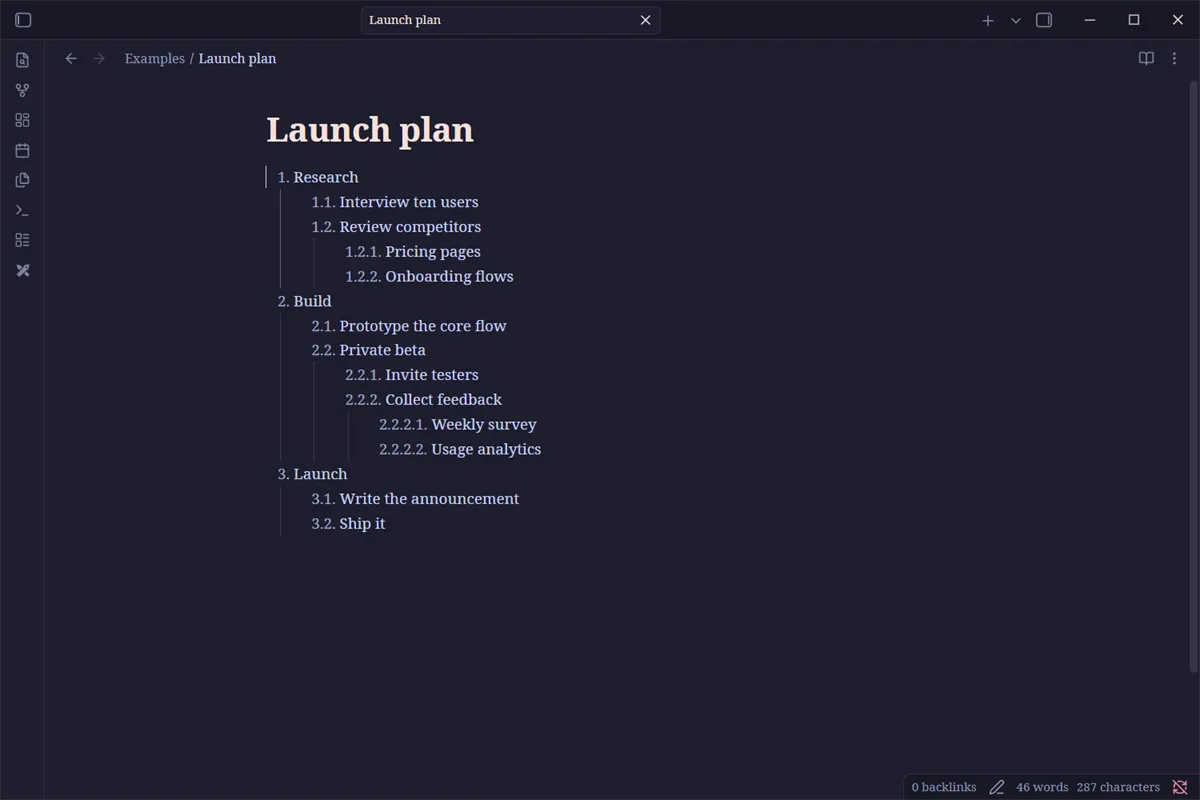1200x800 pixels.
Task: Click 'Interview ten users' item
Action: pyautogui.click(x=409, y=202)
